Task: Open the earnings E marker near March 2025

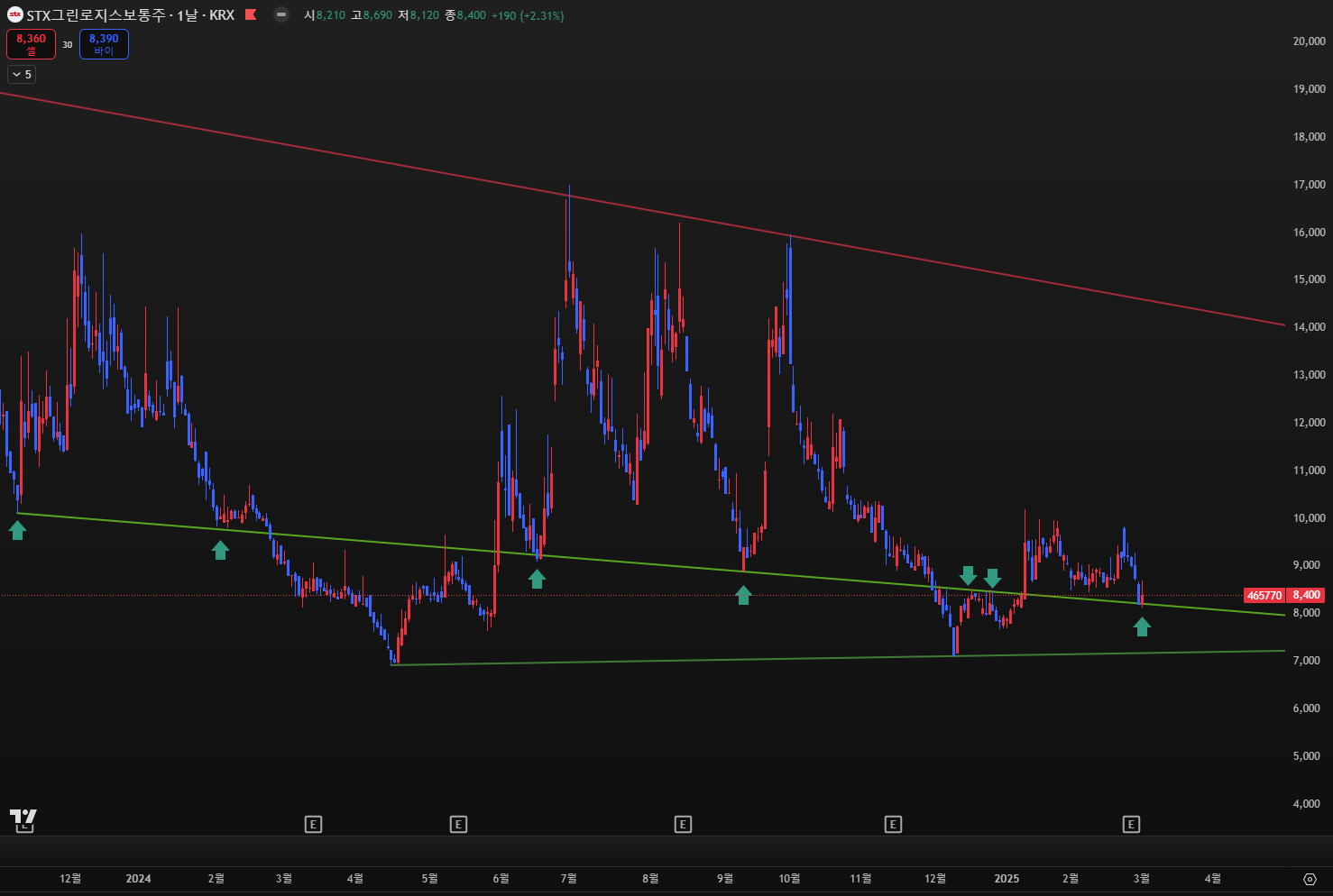Action: point(1131,824)
